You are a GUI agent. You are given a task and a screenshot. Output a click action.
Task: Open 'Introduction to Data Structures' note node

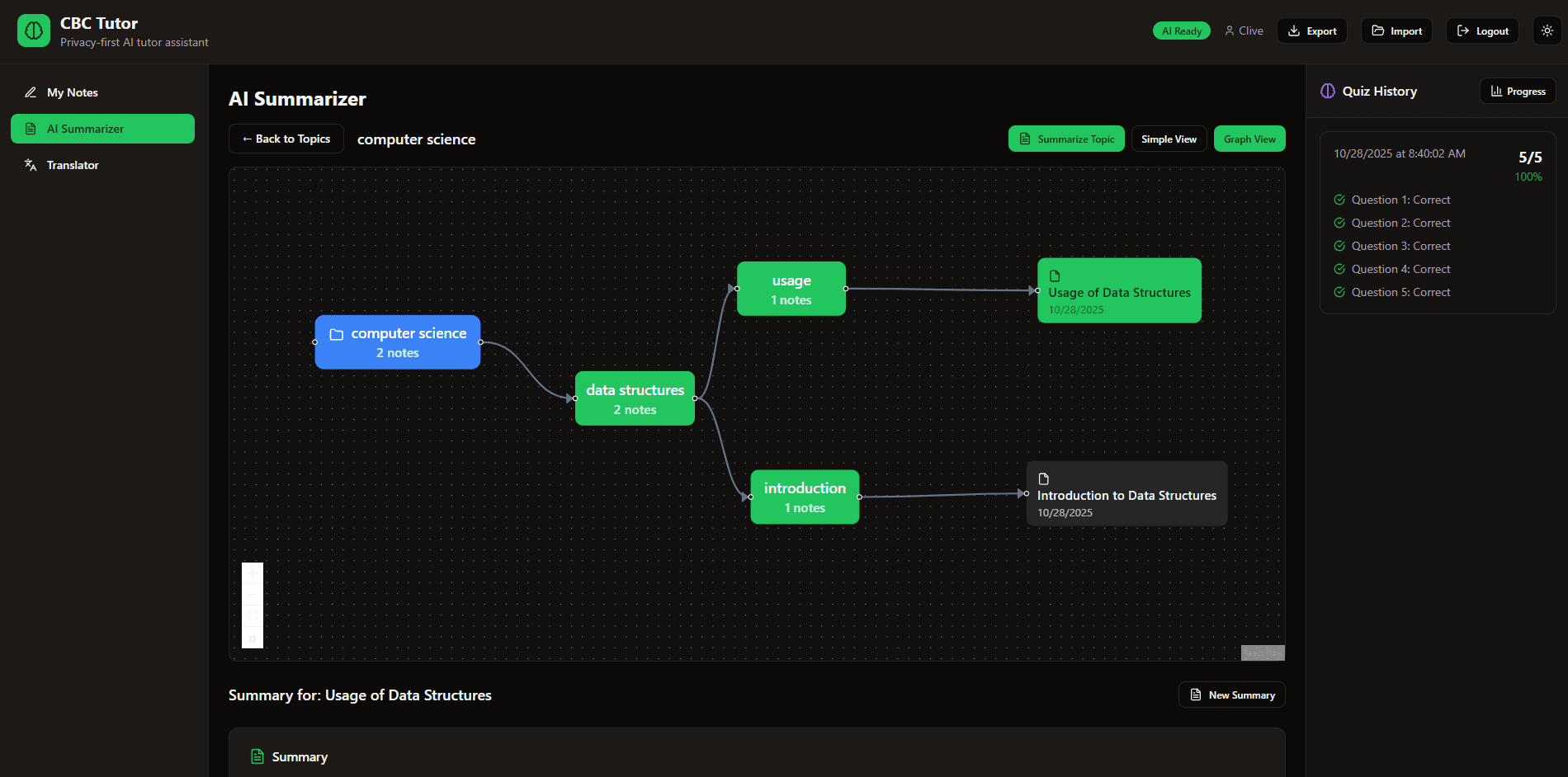[1126, 494]
